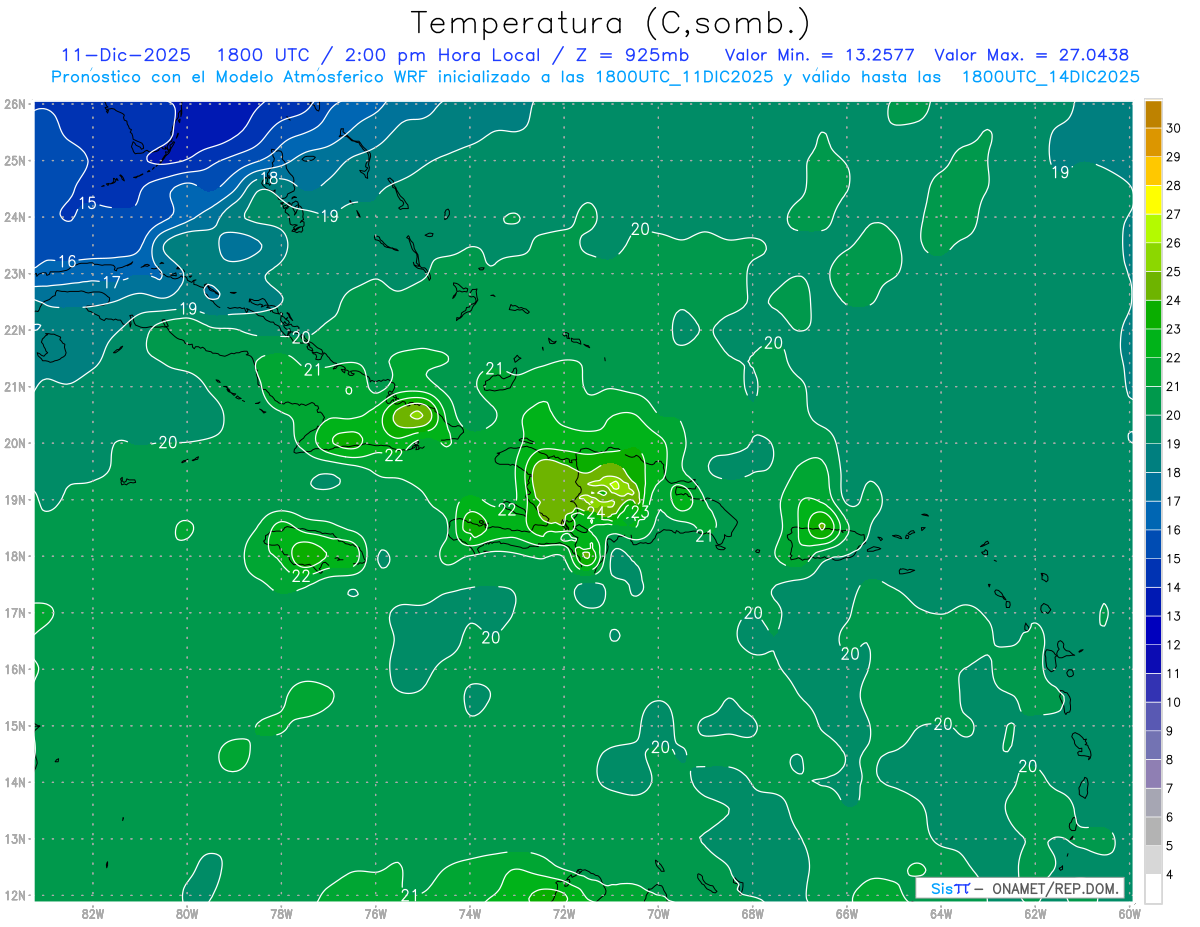Click the "70W" longitude label
This screenshot has height=927, width=1200.
pos(658,913)
